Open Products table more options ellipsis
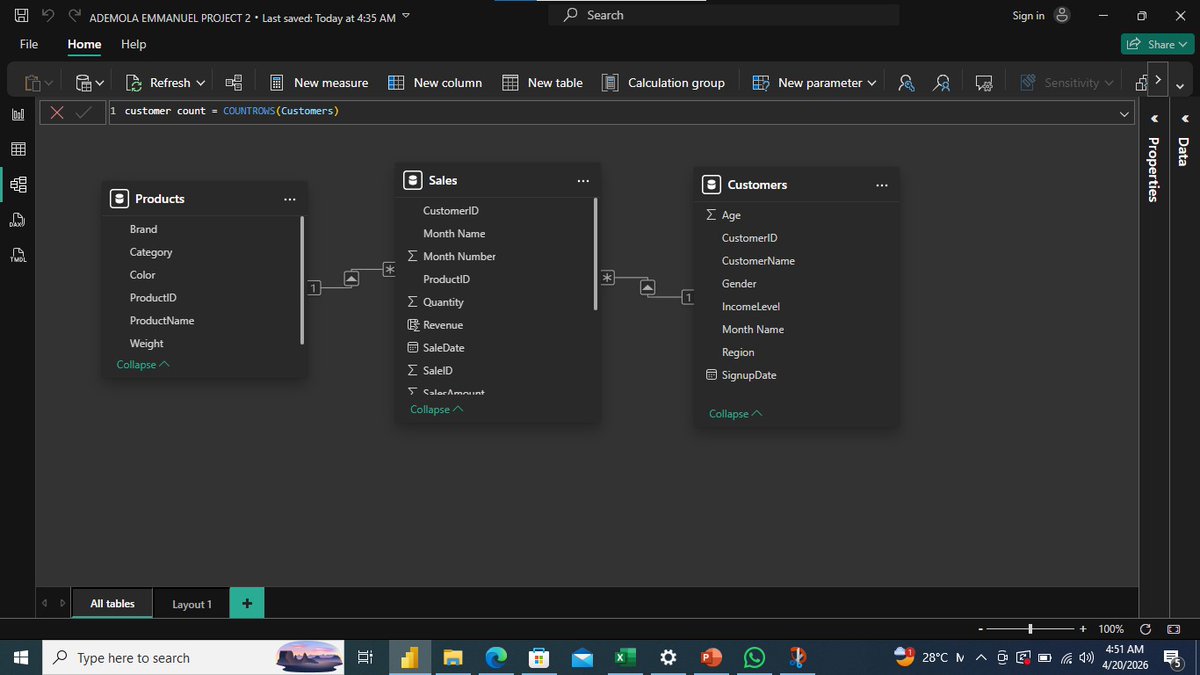This screenshot has width=1200, height=675. point(289,199)
